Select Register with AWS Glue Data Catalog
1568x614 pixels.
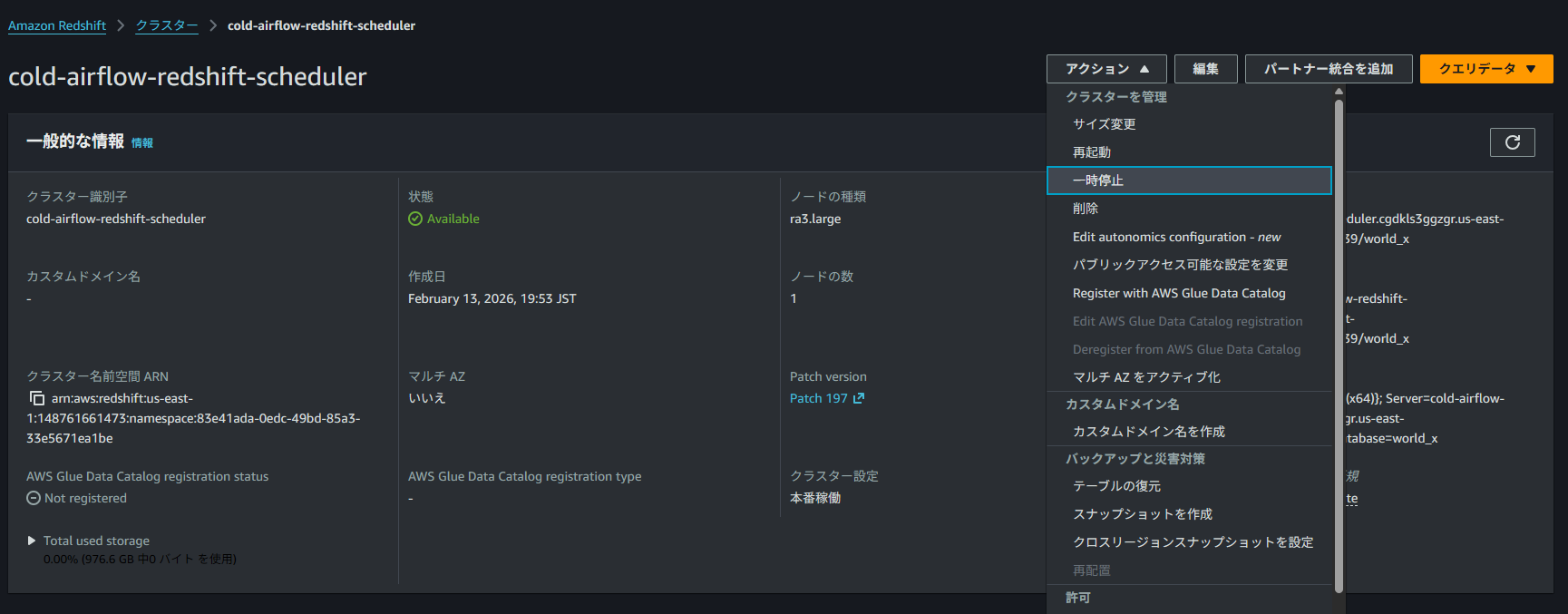(1178, 293)
